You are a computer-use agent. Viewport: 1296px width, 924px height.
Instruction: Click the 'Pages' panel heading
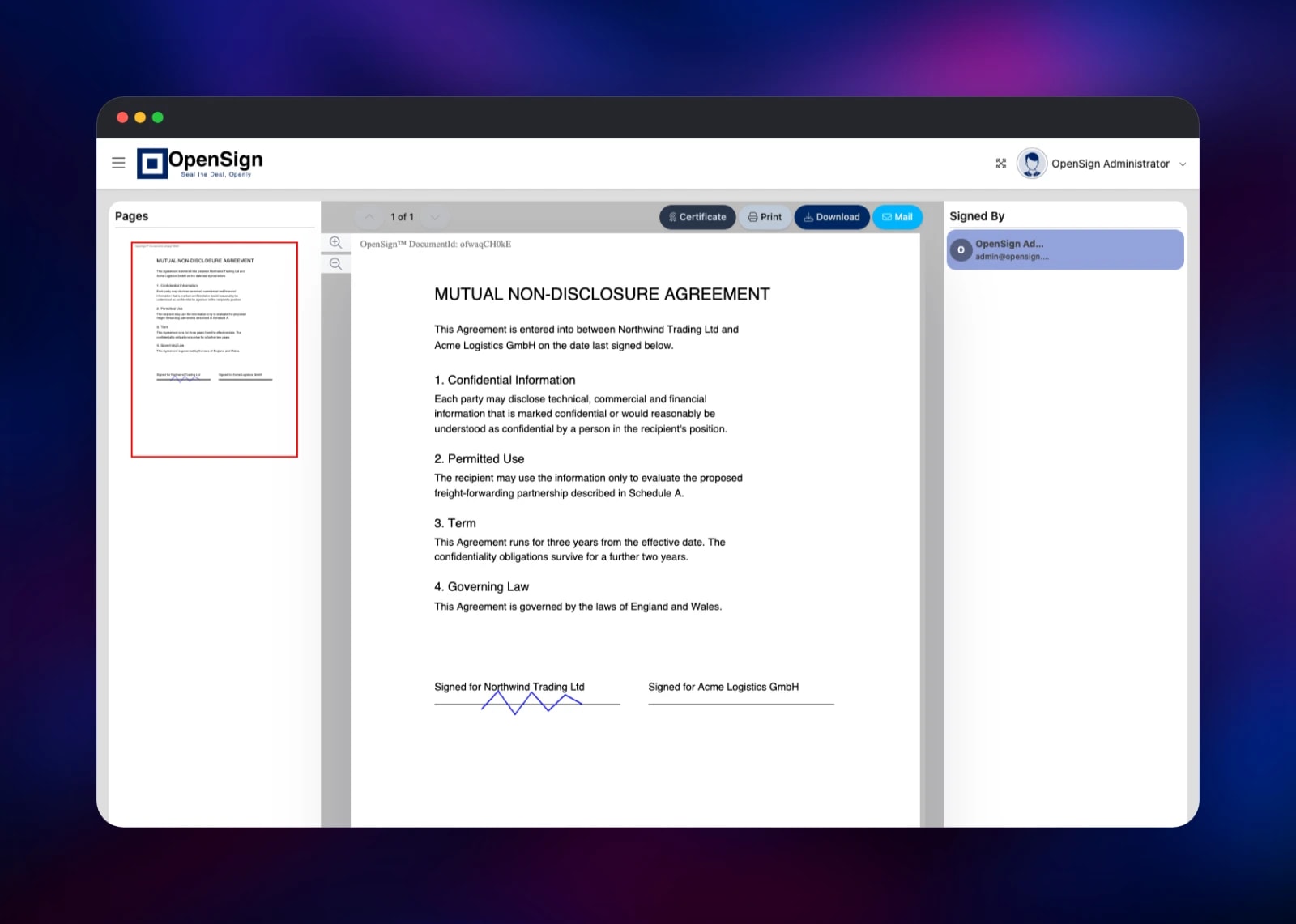tap(132, 216)
